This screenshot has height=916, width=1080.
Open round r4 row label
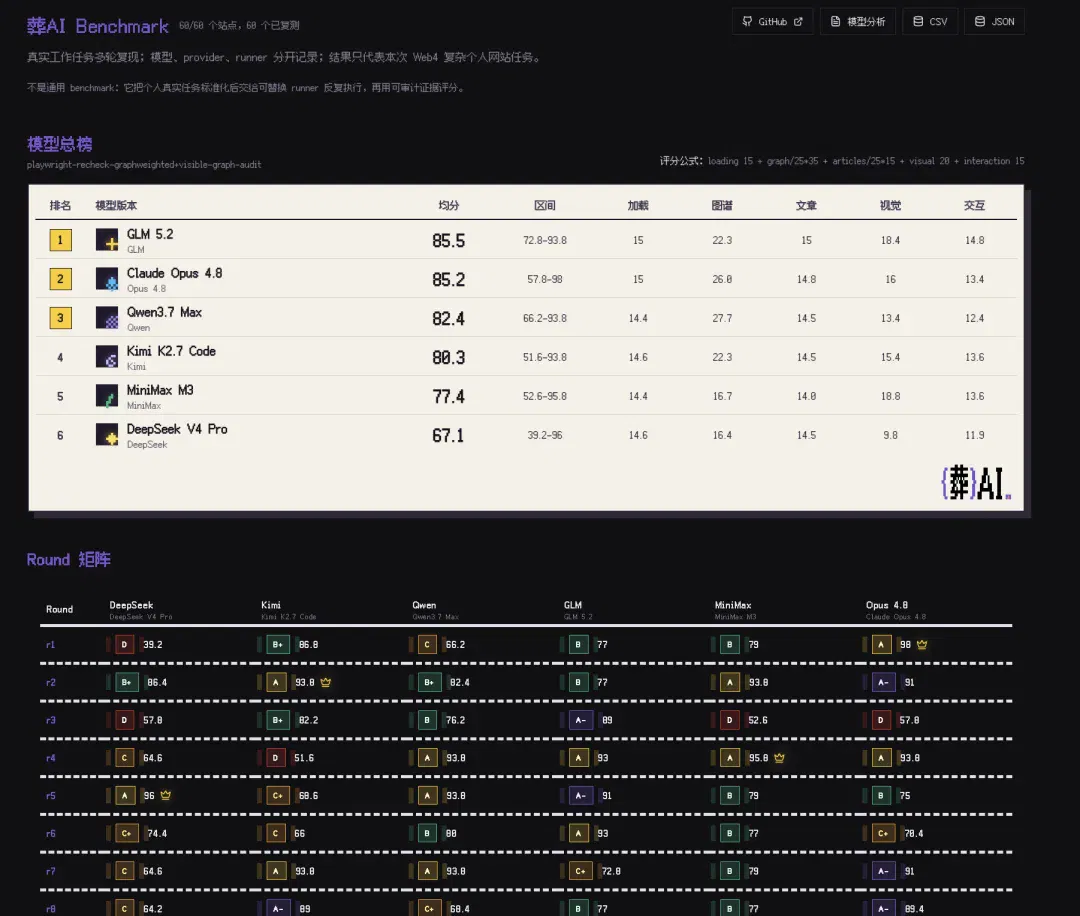tap(50, 758)
